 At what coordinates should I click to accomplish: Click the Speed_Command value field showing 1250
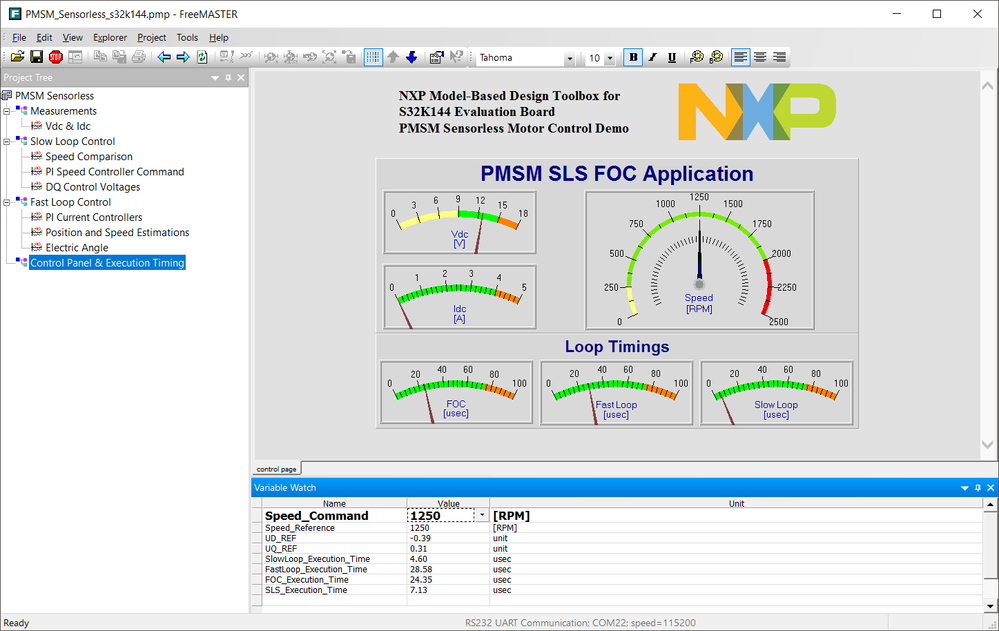click(441, 516)
